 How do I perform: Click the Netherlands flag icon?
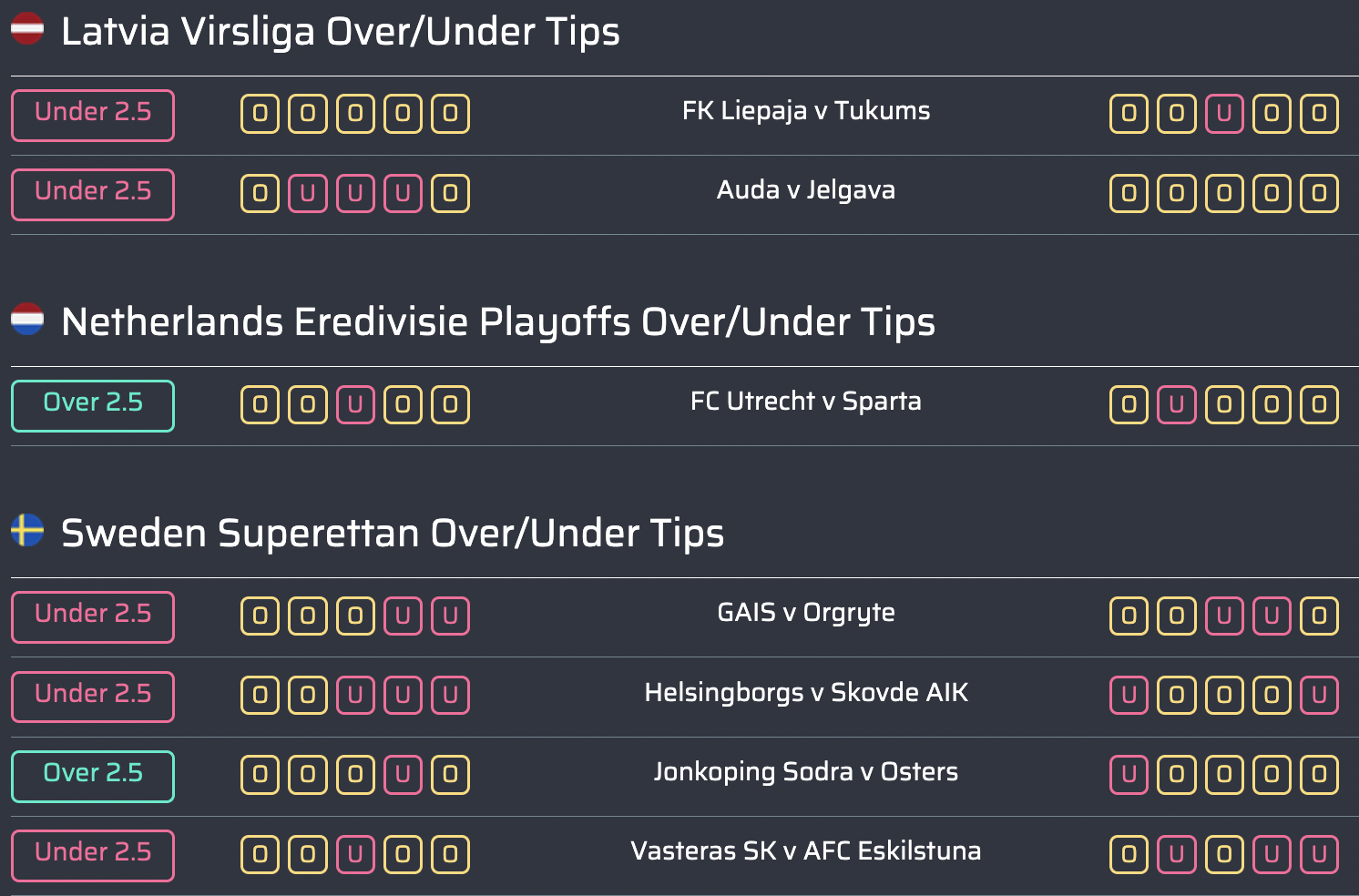click(27, 319)
